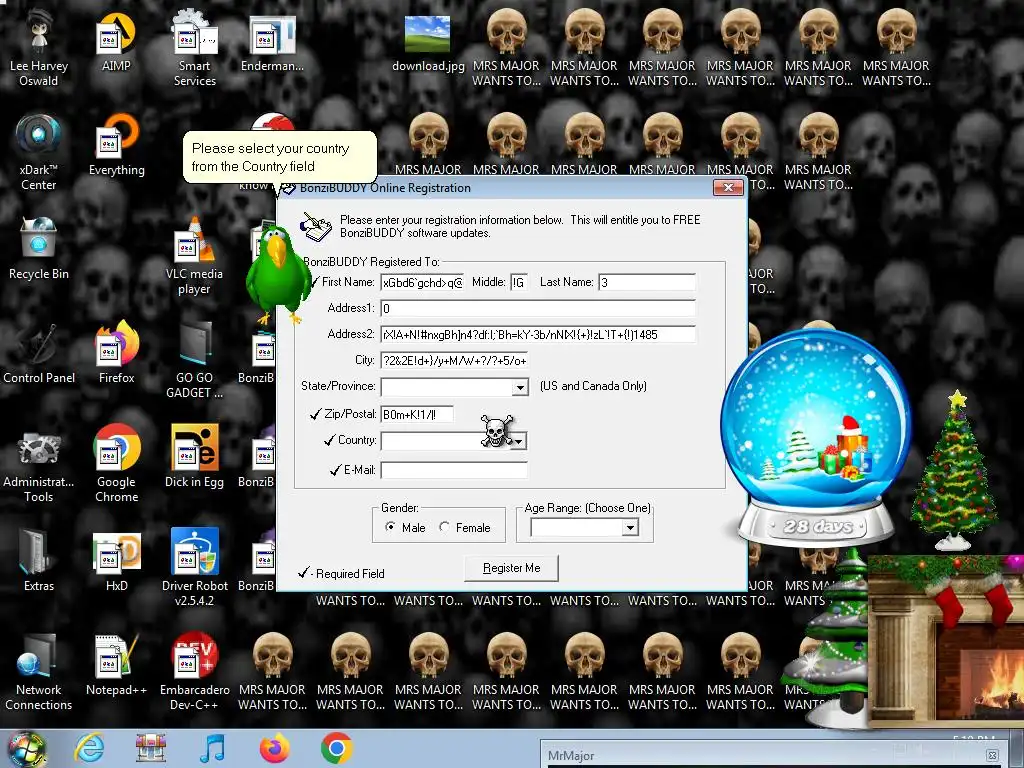Open Internet Explorer from the taskbar
1024x768 pixels.
coord(89,748)
